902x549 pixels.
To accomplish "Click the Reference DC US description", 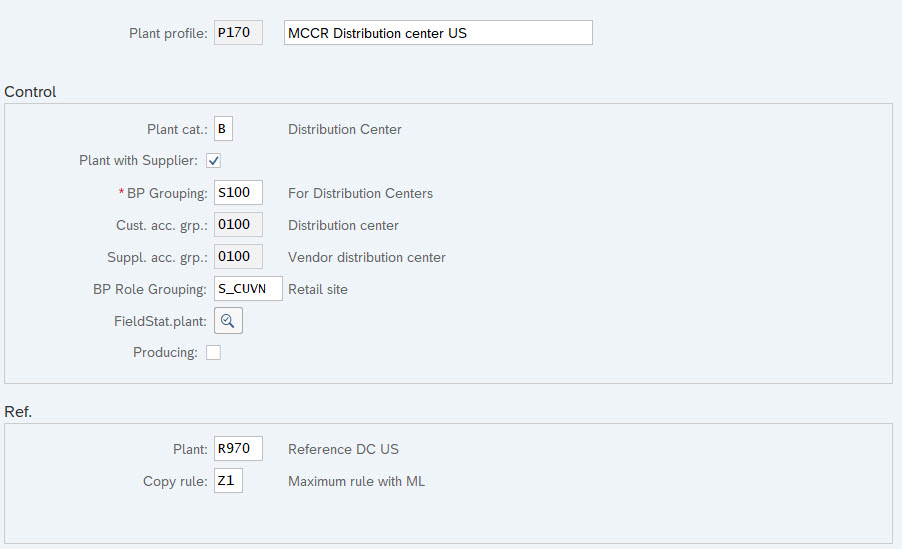I will pos(343,449).
